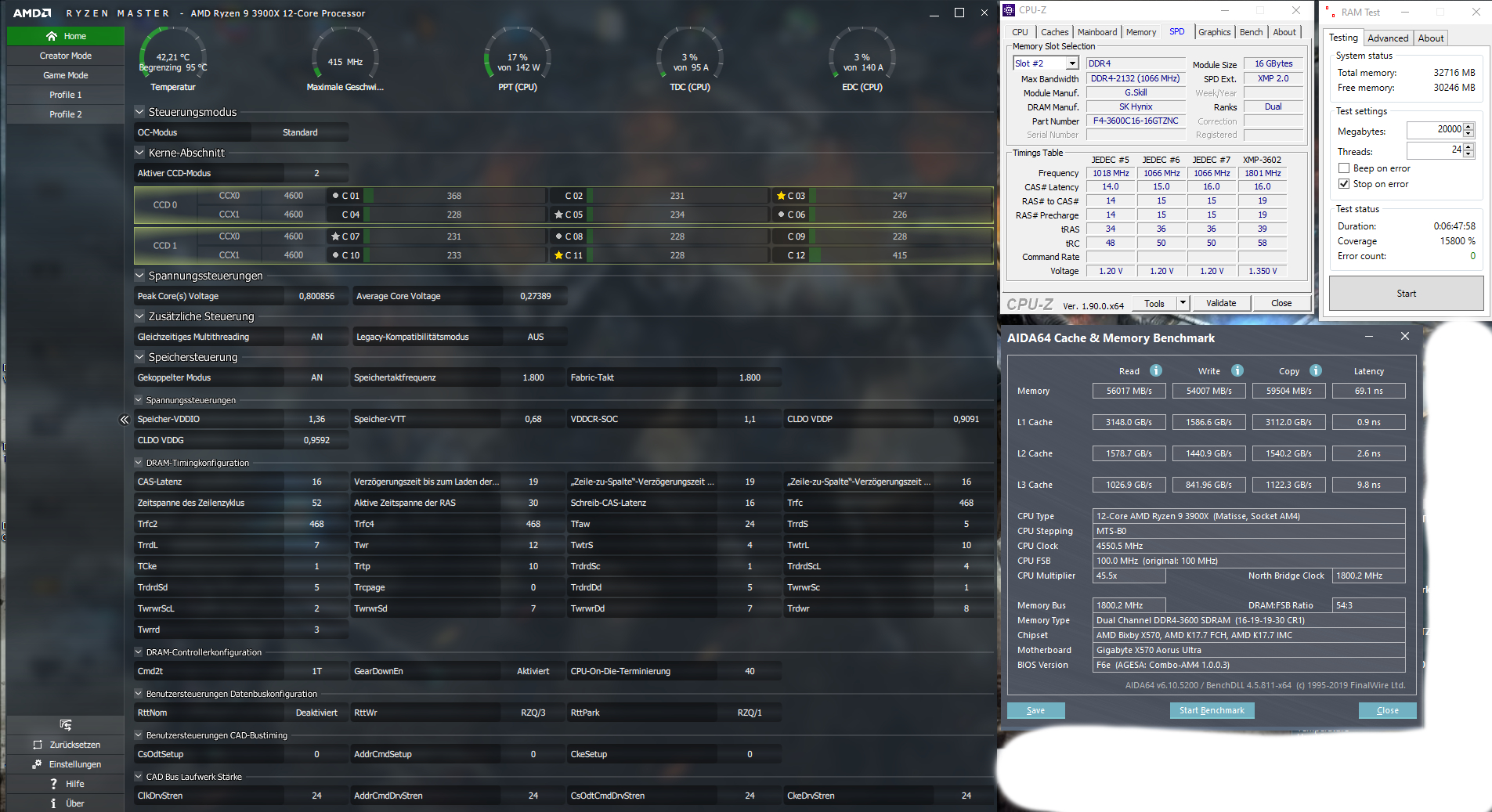Image resolution: width=1492 pixels, height=812 pixels.
Task: Open Advanced tab in RAM Test
Action: point(1388,38)
